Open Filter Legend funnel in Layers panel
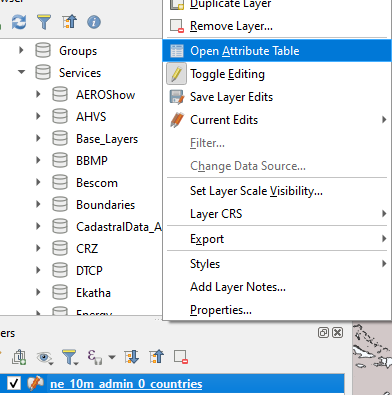This screenshot has height=395, width=392. tap(70, 357)
